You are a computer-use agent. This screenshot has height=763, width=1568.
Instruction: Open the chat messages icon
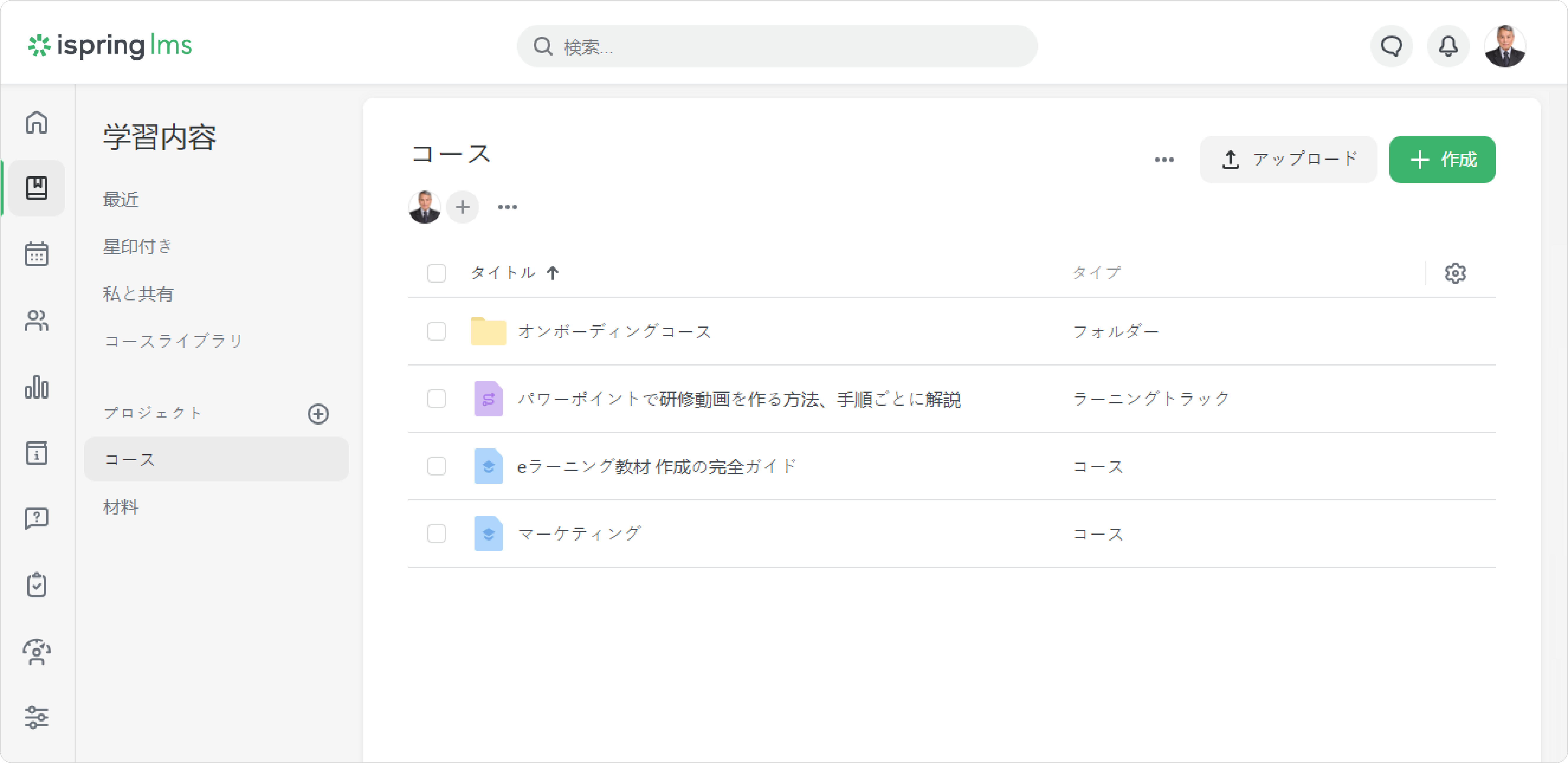click(1391, 46)
